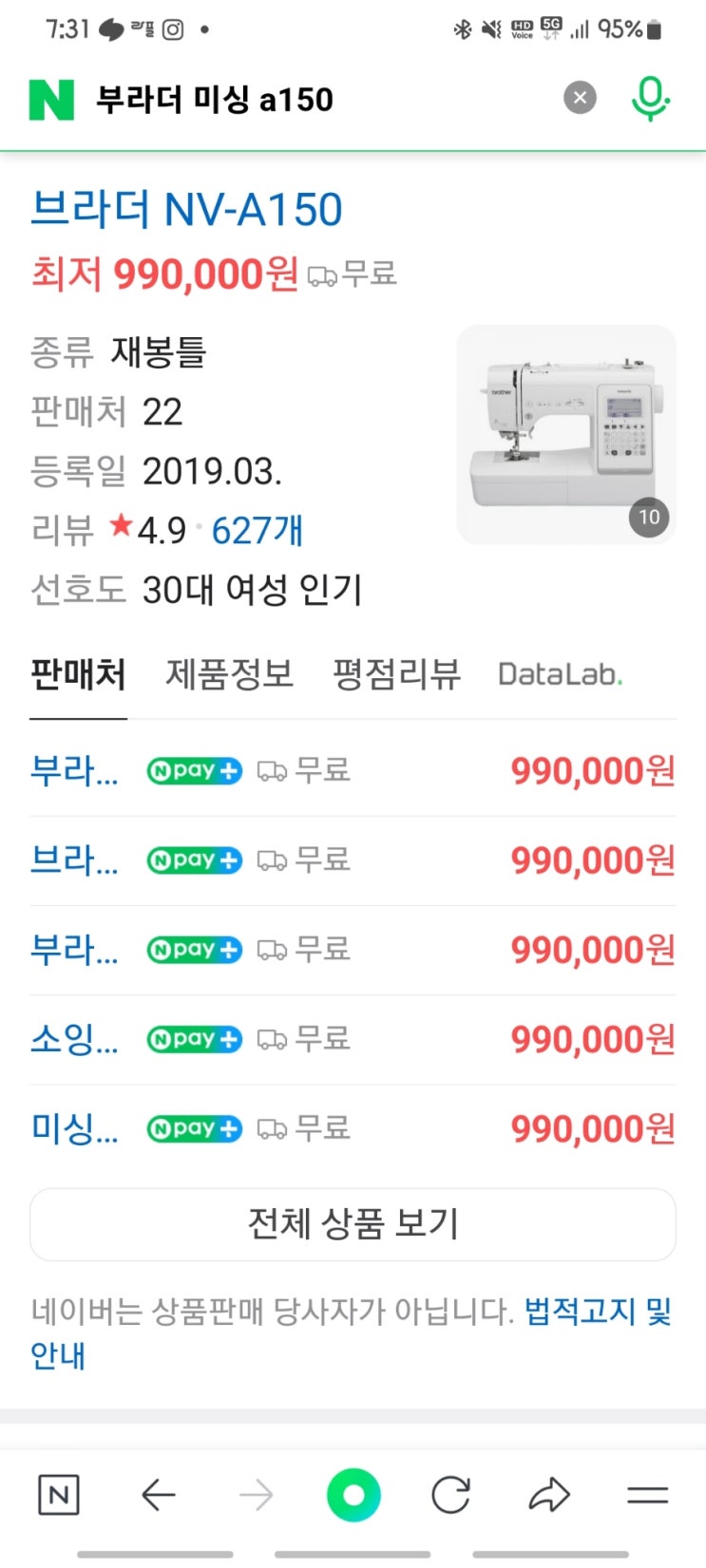Open the hamburger menu icon
Image resolution: width=706 pixels, height=1568 pixels.
pyautogui.click(x=647, y=1496)
